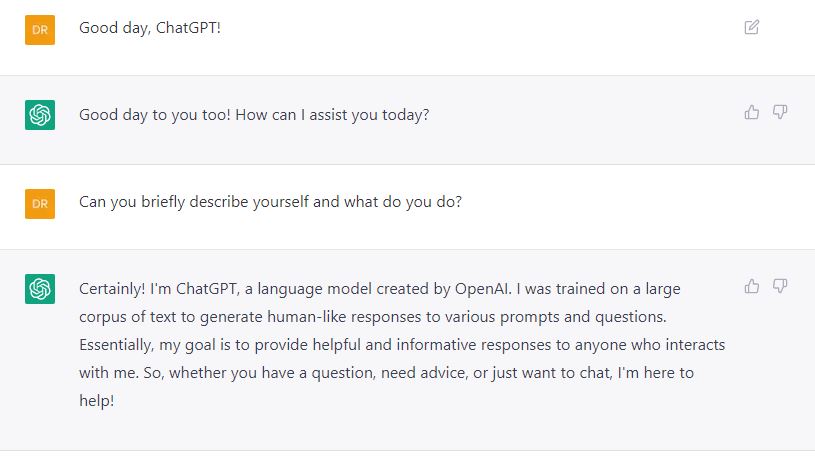The image size is (815, 460).
Task: Thumbs down the "Good day to you too!" reply
Action: click(780, 112)
